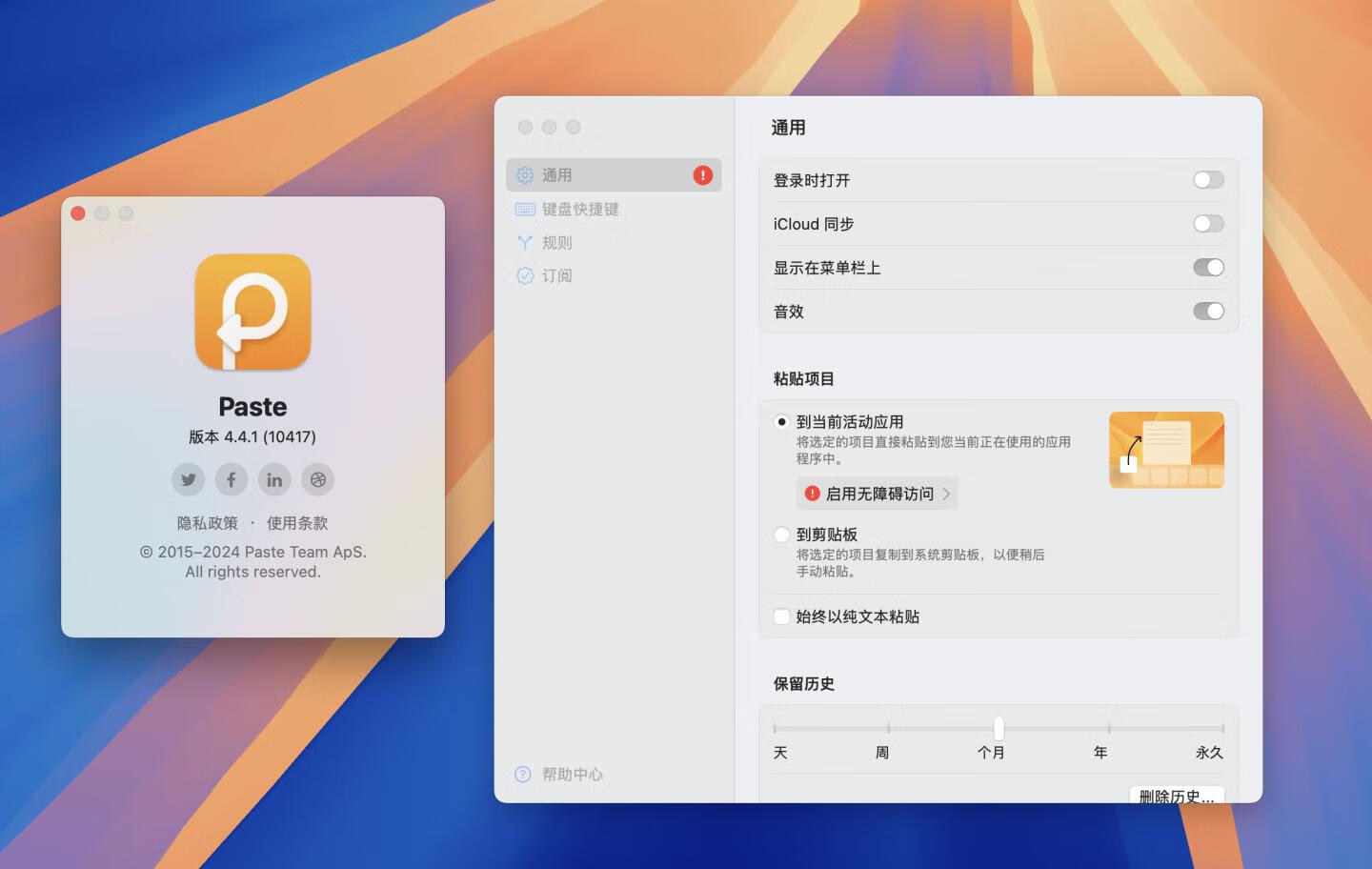The width and height of the screenshot is (1372, 869).
Task: Click the clipboard illustration thumbnail
Action: tap(1165, 449)
